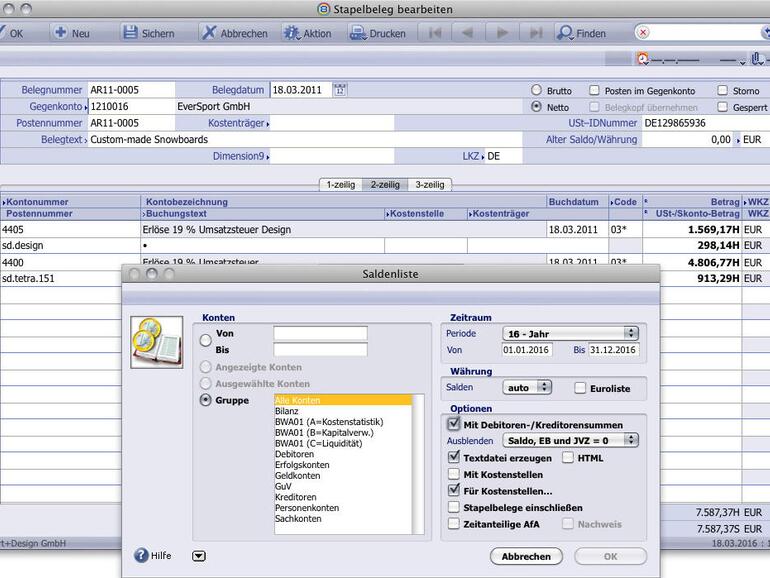This screenshot has height=578, width=770.
Task: Open calendar picker next to Belegdatum
Action: coord(340,89)
